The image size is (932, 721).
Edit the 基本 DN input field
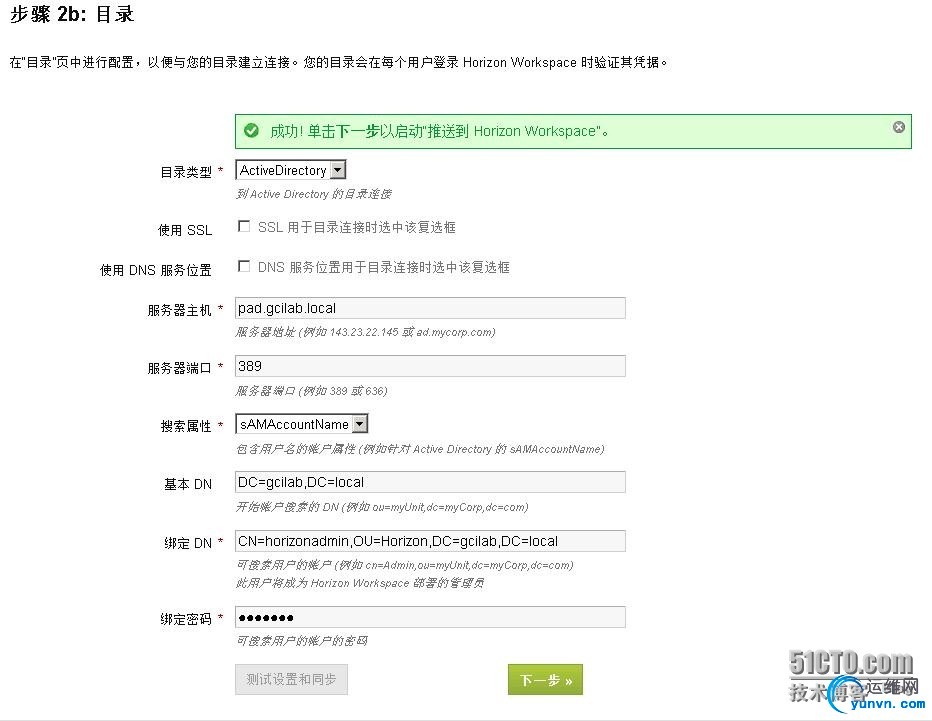[430, 482]
